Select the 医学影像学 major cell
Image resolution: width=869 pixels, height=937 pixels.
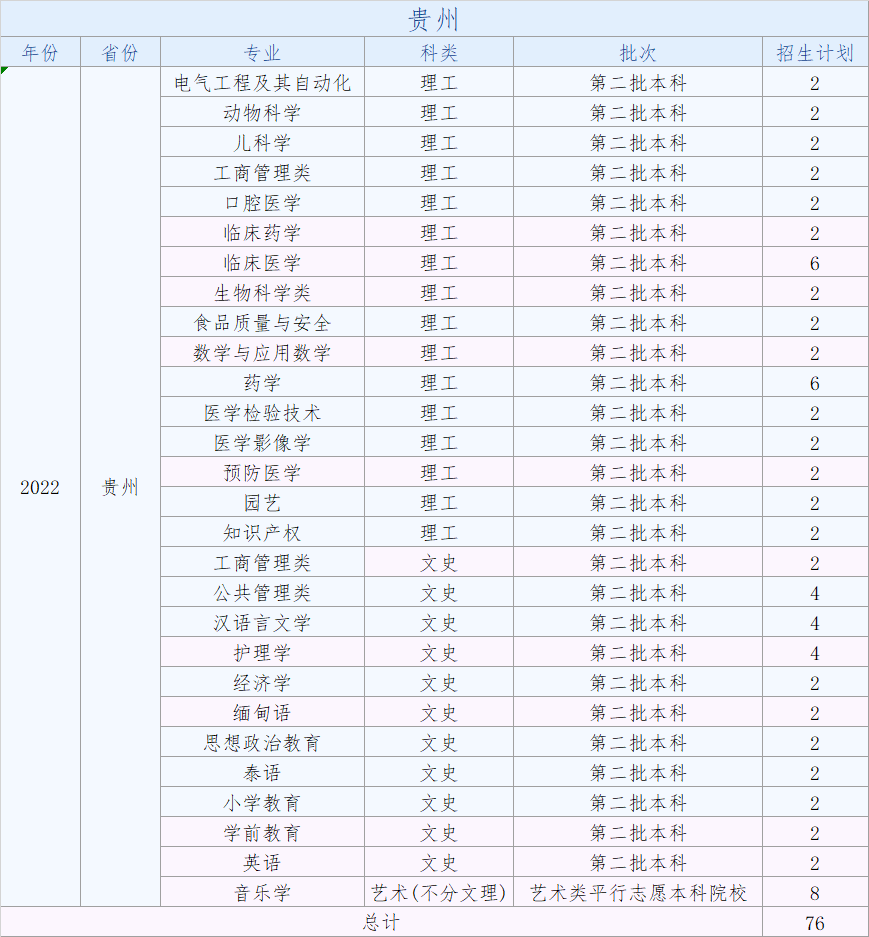click(x=262, y=443)
